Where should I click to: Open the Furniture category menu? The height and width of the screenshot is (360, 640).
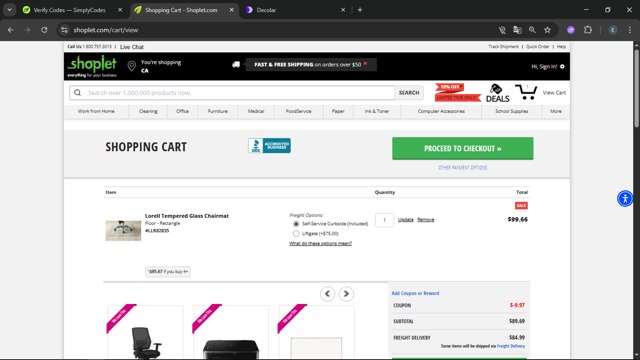pyautogui.click(x=218, y=111)
